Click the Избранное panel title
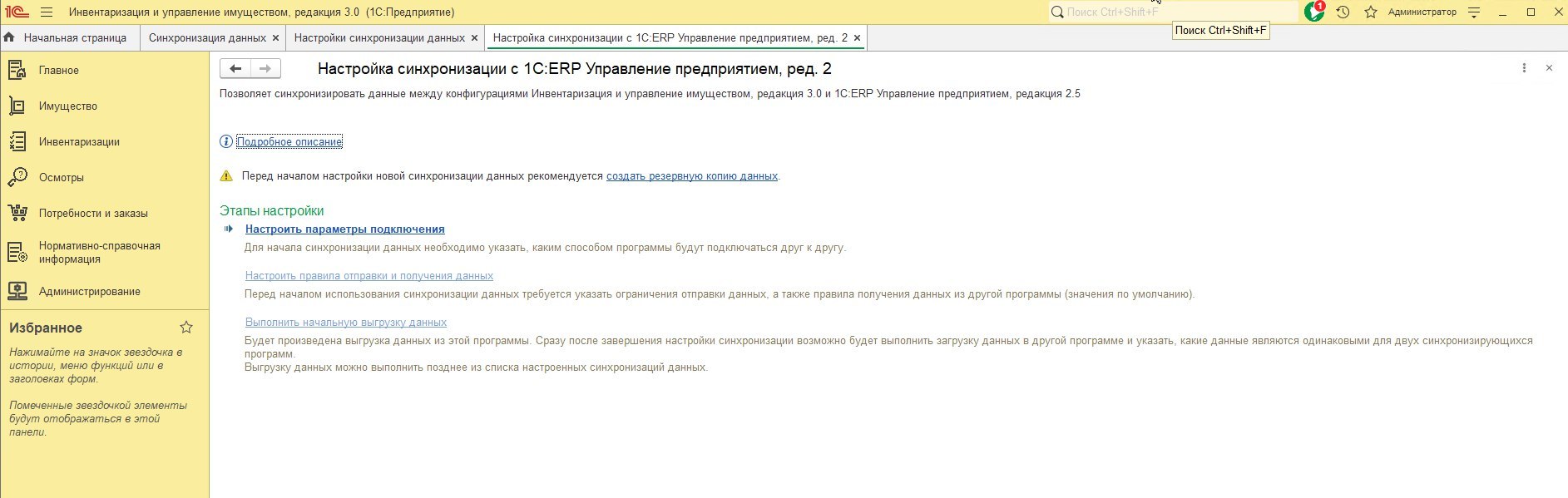This screenshot has height=498, width=1568. (x=46, y=328)
